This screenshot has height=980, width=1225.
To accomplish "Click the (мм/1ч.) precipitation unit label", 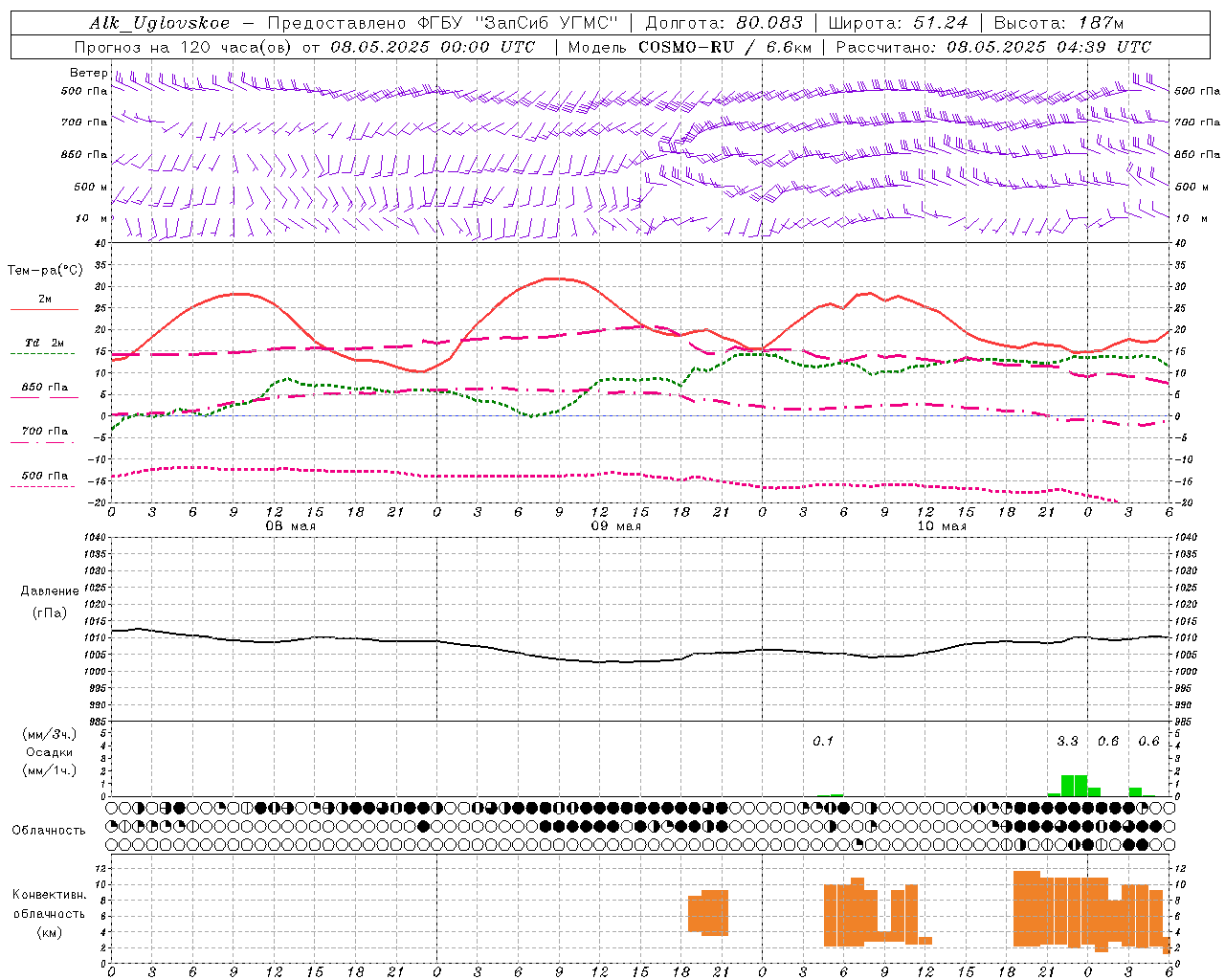I will tap(50, 770).
